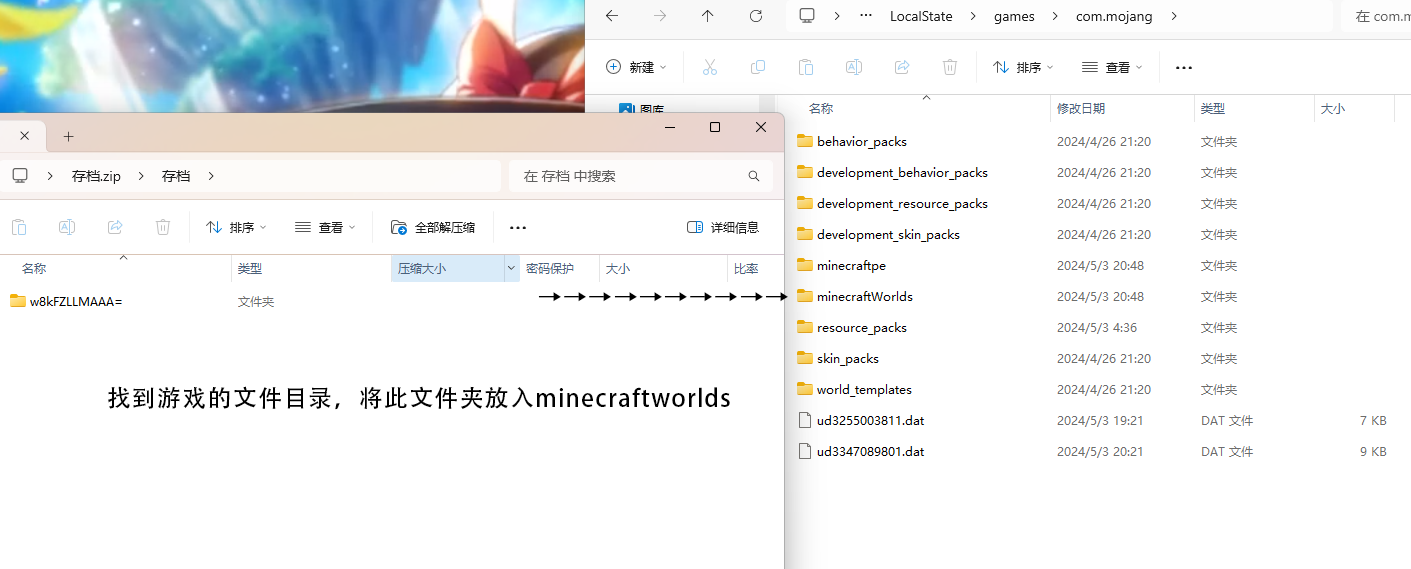This screenshot has width=1411, height=569.
Task: Open the 压缩大小 column dropdown arrow
Action: click(511, 269)
